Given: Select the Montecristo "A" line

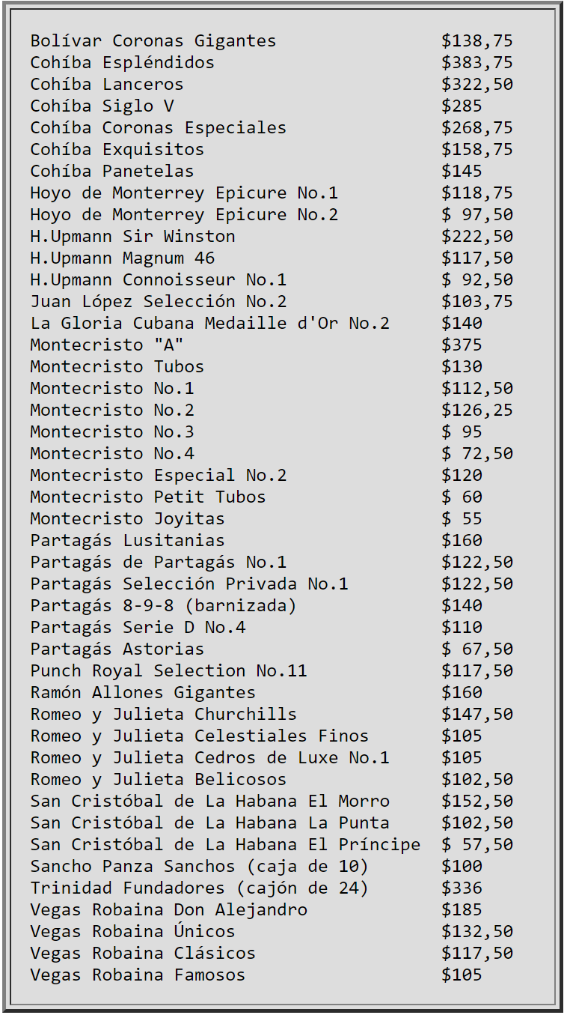Looking at the screenshot, I should (x=107, y=344).
